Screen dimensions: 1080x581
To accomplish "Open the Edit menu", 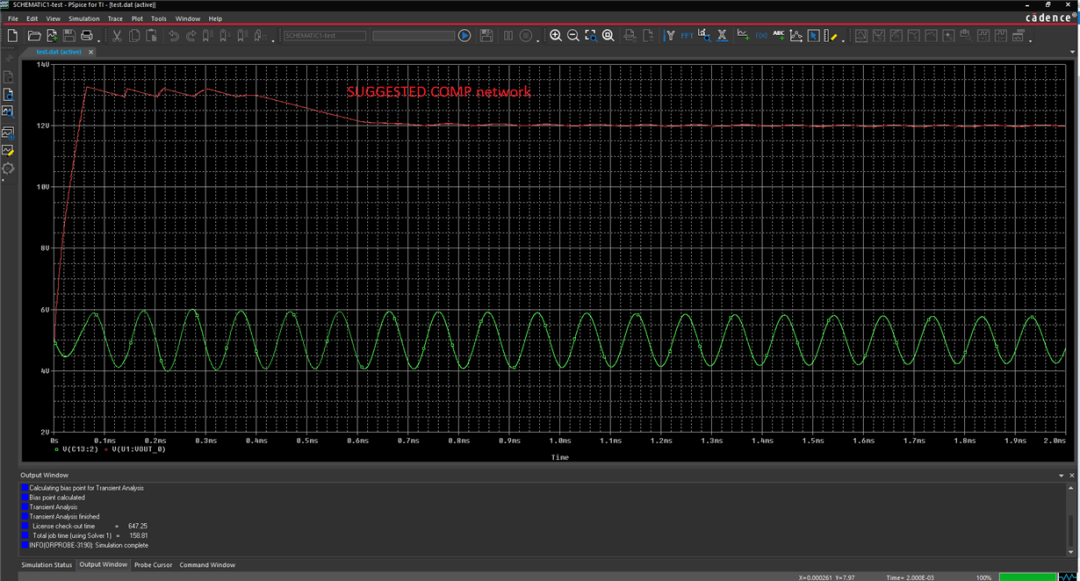I will pyautogui.click(x=32, y=19).
